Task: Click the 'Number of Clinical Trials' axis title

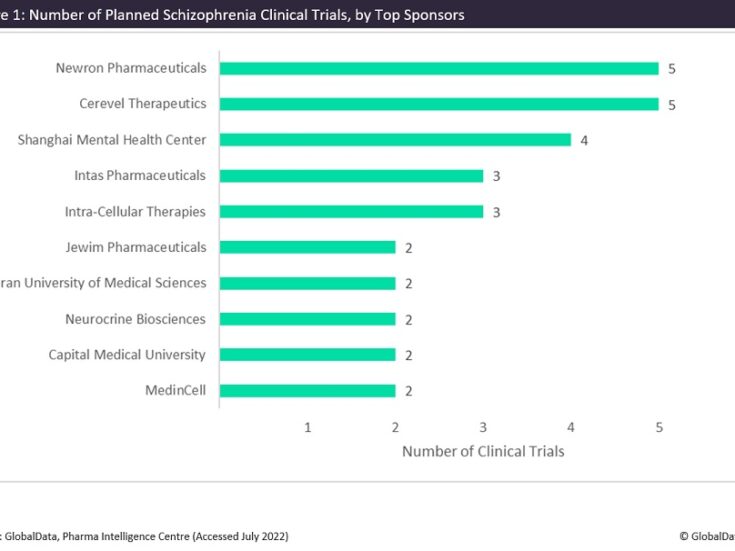Action: click(x=483, y=451)
